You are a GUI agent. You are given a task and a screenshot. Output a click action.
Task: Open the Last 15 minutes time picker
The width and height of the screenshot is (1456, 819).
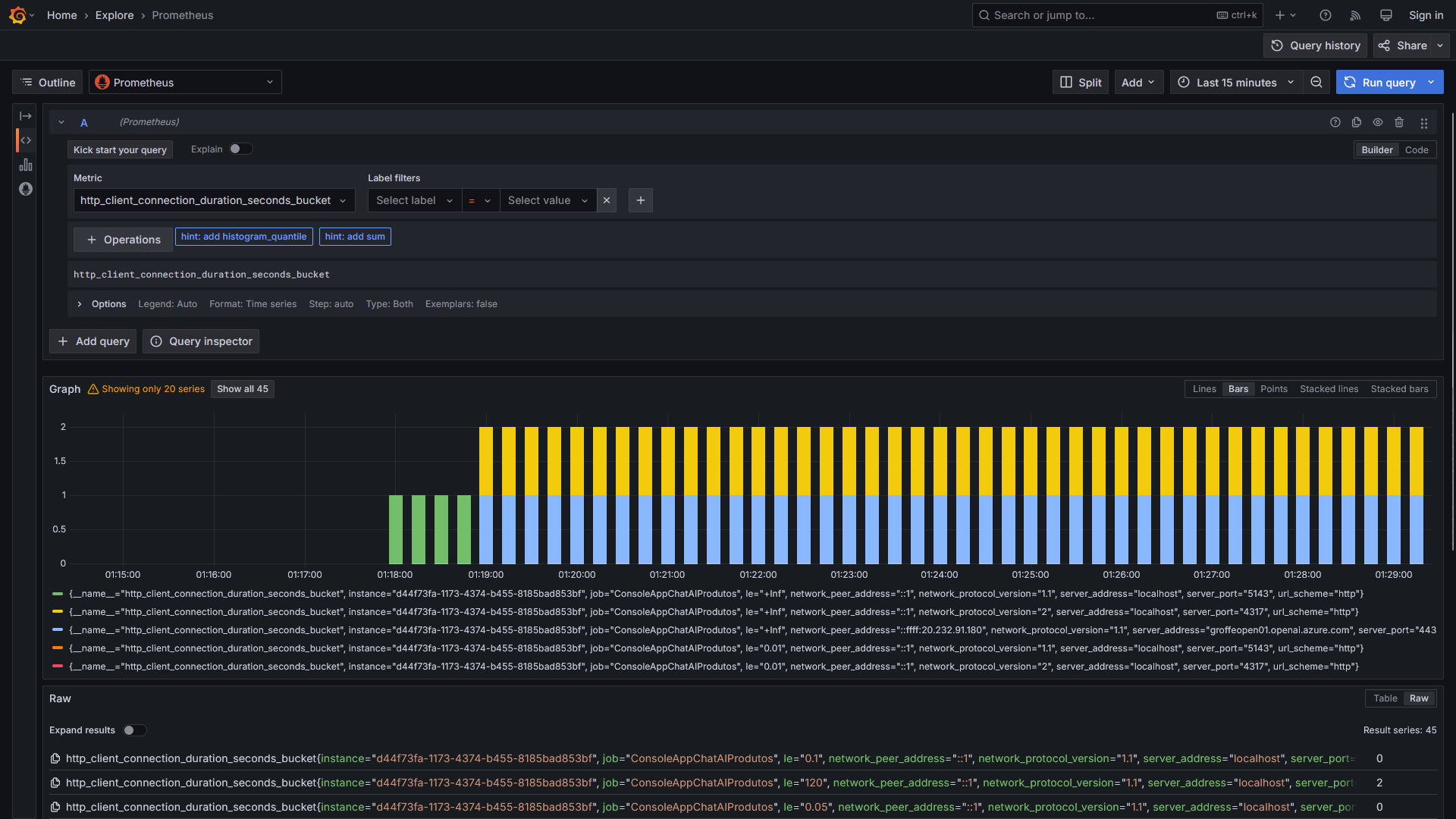click(1236, 82)
